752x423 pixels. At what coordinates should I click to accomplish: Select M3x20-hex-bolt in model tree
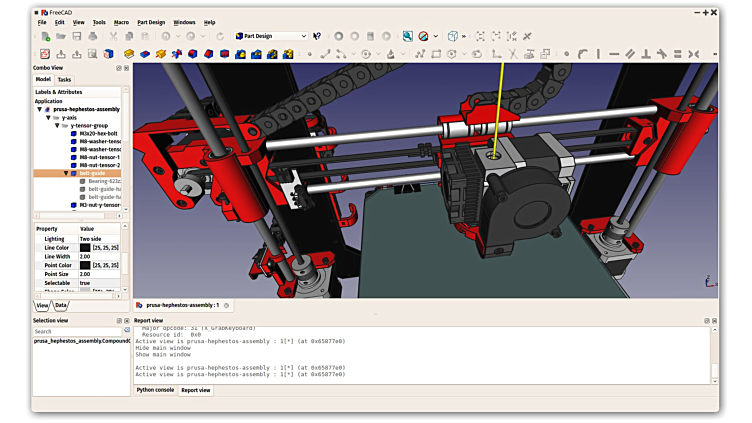click(99, 133)
